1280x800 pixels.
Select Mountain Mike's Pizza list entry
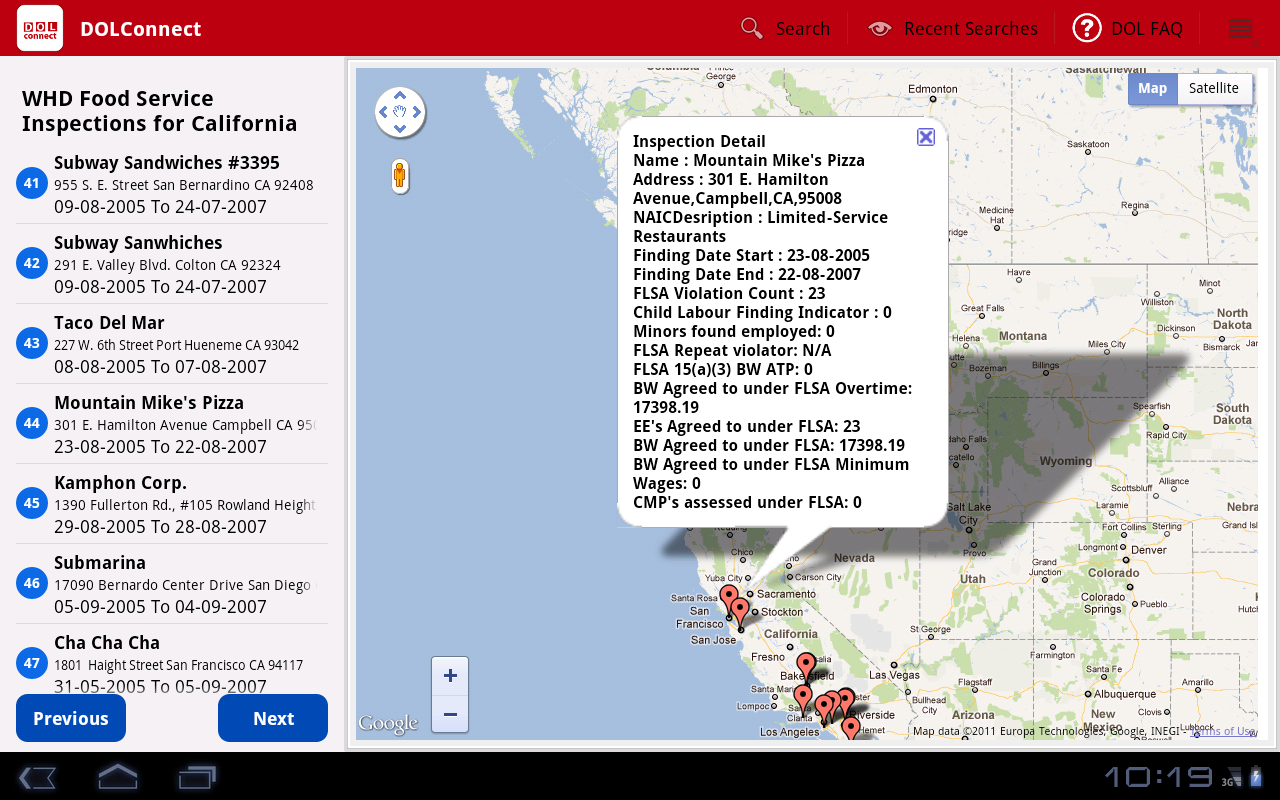(172, 424)
